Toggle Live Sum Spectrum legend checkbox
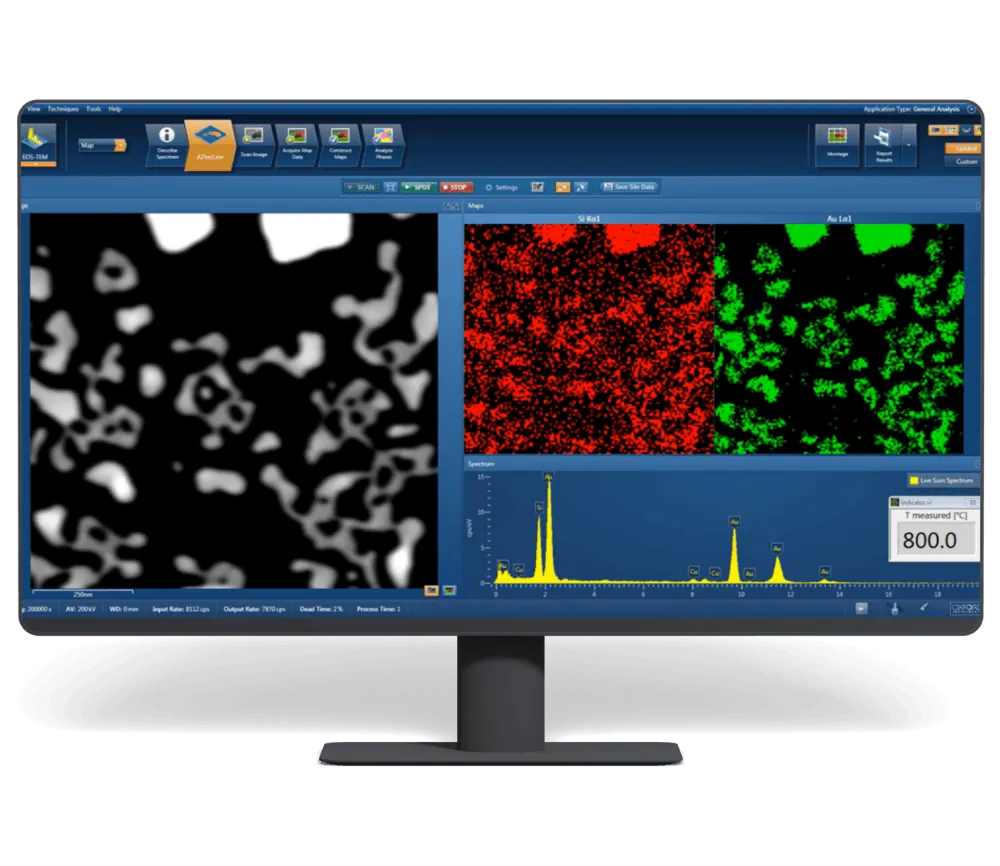This screenshot has height=866, width=1000. coord(914,480)
